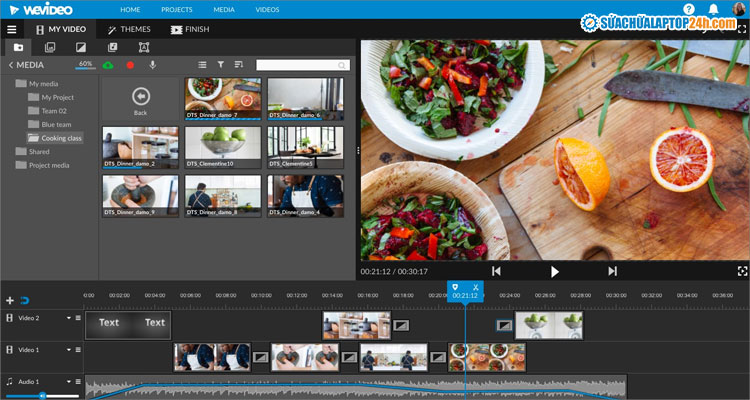Expand the Audio 1 track dropdown arrow
Image resolution: width=750 pixels, height=400 pixels.
(x=68, y=382)
